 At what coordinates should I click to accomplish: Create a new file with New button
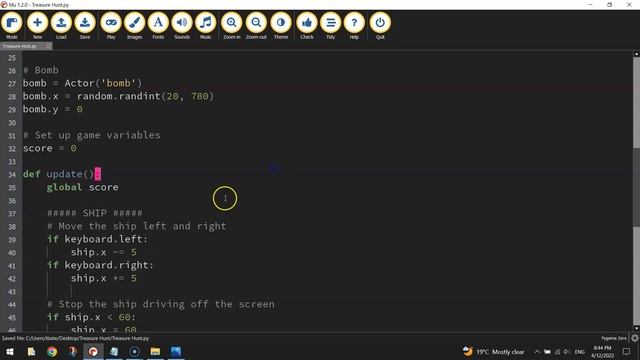click(x=37, y=26)
